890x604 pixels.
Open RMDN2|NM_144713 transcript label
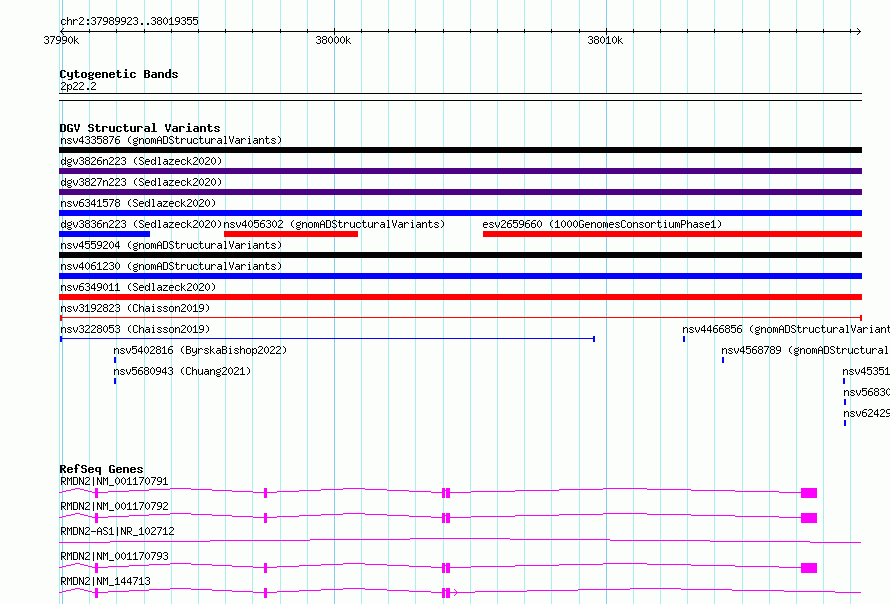105,581
